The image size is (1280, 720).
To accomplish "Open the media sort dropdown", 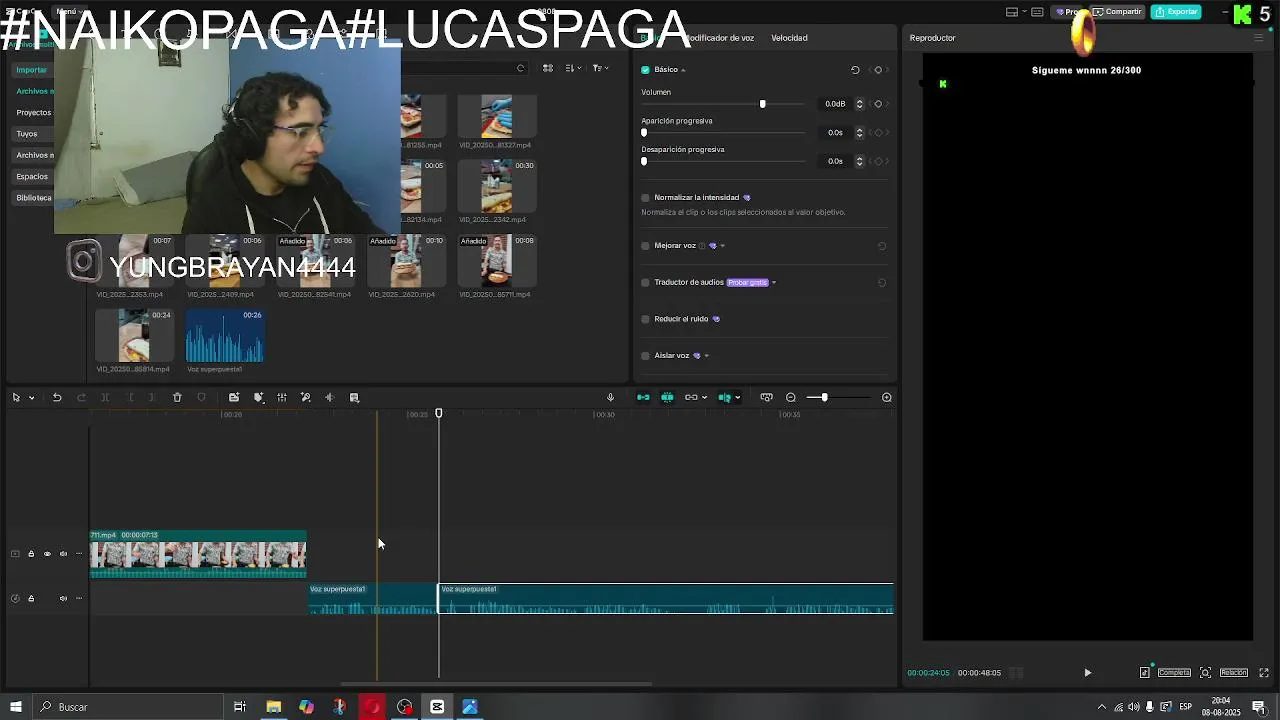I will (x=573, y=68).
